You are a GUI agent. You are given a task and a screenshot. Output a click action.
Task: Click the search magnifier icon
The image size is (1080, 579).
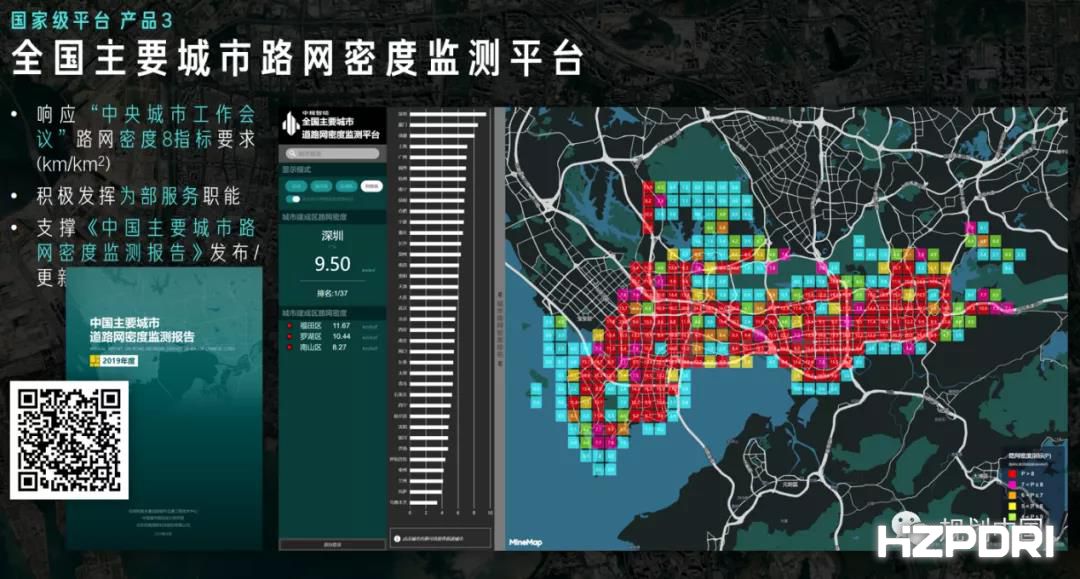(291, 154)
